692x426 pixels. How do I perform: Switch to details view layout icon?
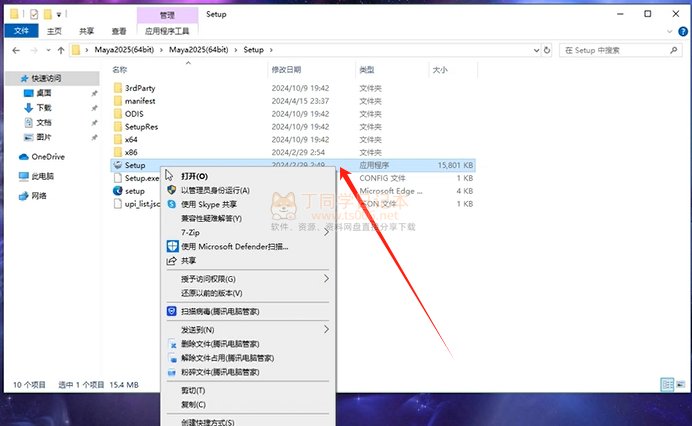point(667,385)
